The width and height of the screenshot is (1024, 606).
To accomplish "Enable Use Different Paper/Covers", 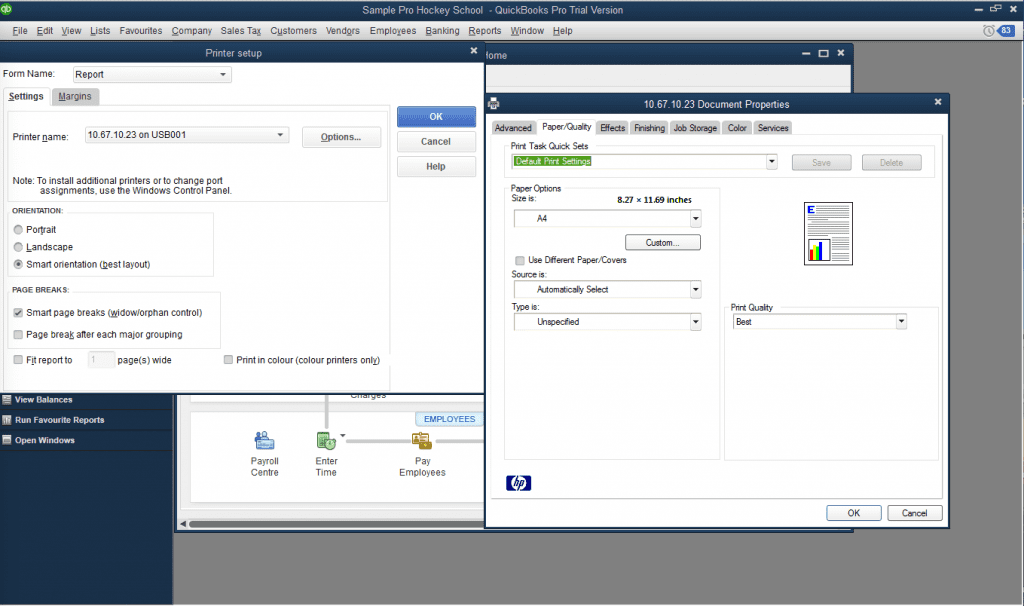I will tap(520, 260).
